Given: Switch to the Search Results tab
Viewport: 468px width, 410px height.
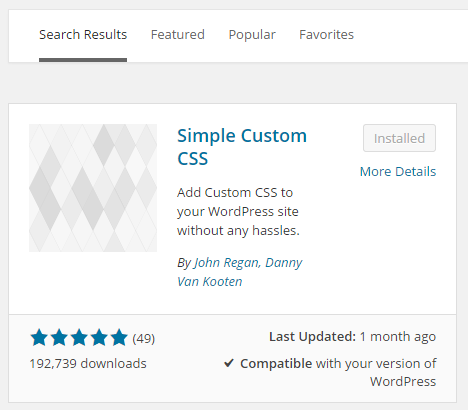Looking at the screenshot, I should tap(83, 35).
